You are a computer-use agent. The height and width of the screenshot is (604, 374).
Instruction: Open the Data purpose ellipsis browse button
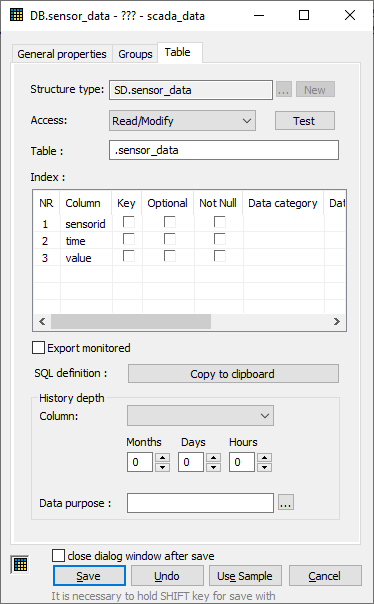(x=285, y=503)
